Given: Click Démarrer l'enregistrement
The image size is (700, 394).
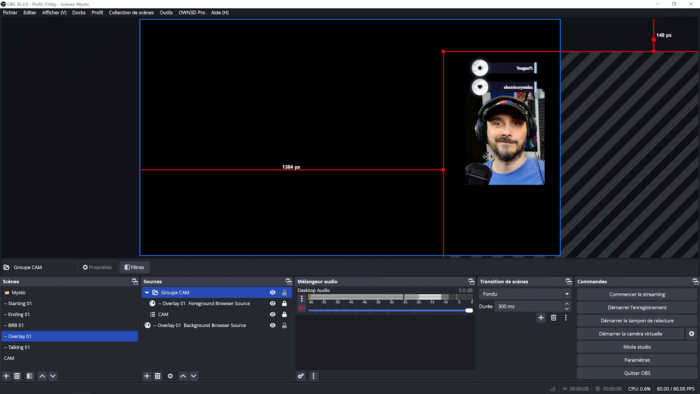Looking at the screenshot, I should pos(637,307).
